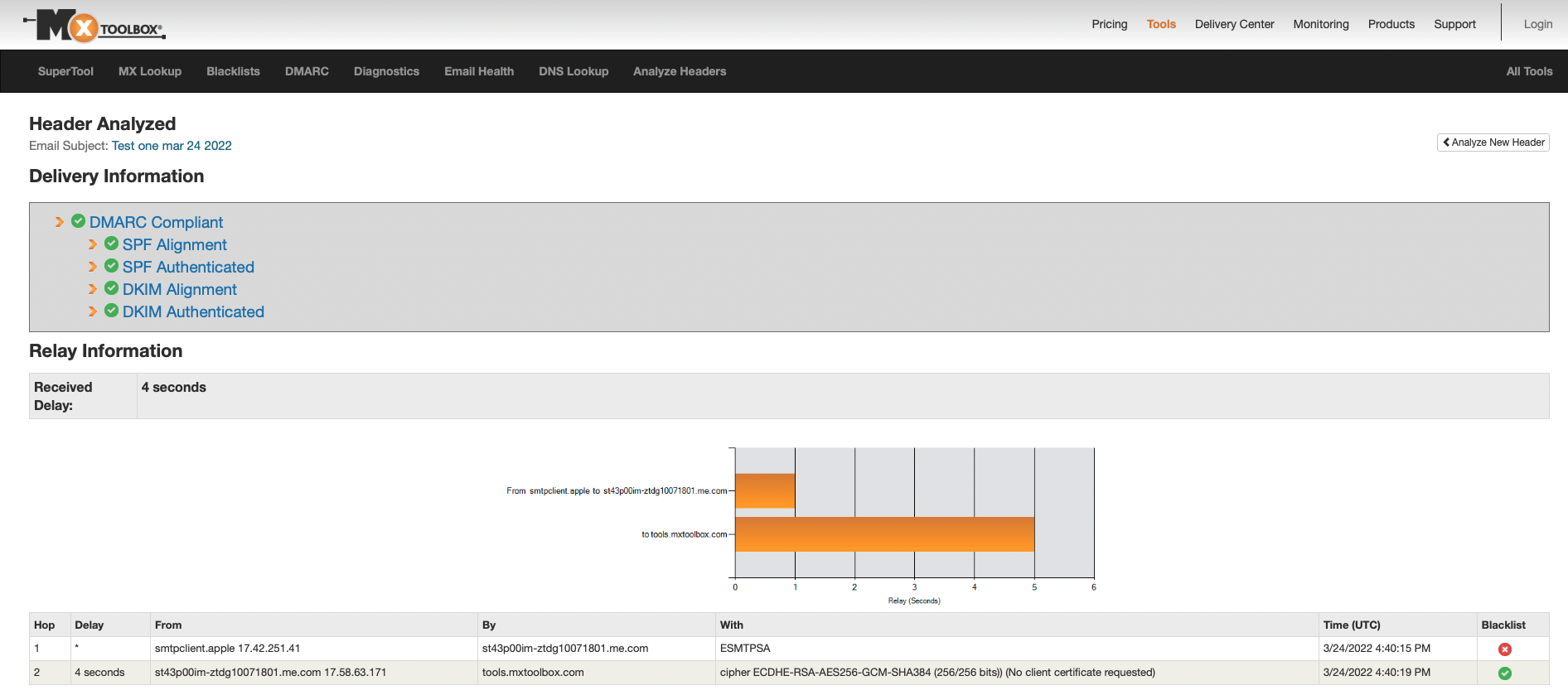This screenshot has width=1568, height=695.
Task: Click the green blacklist check for hop 2
Action: click(1505, 673)
